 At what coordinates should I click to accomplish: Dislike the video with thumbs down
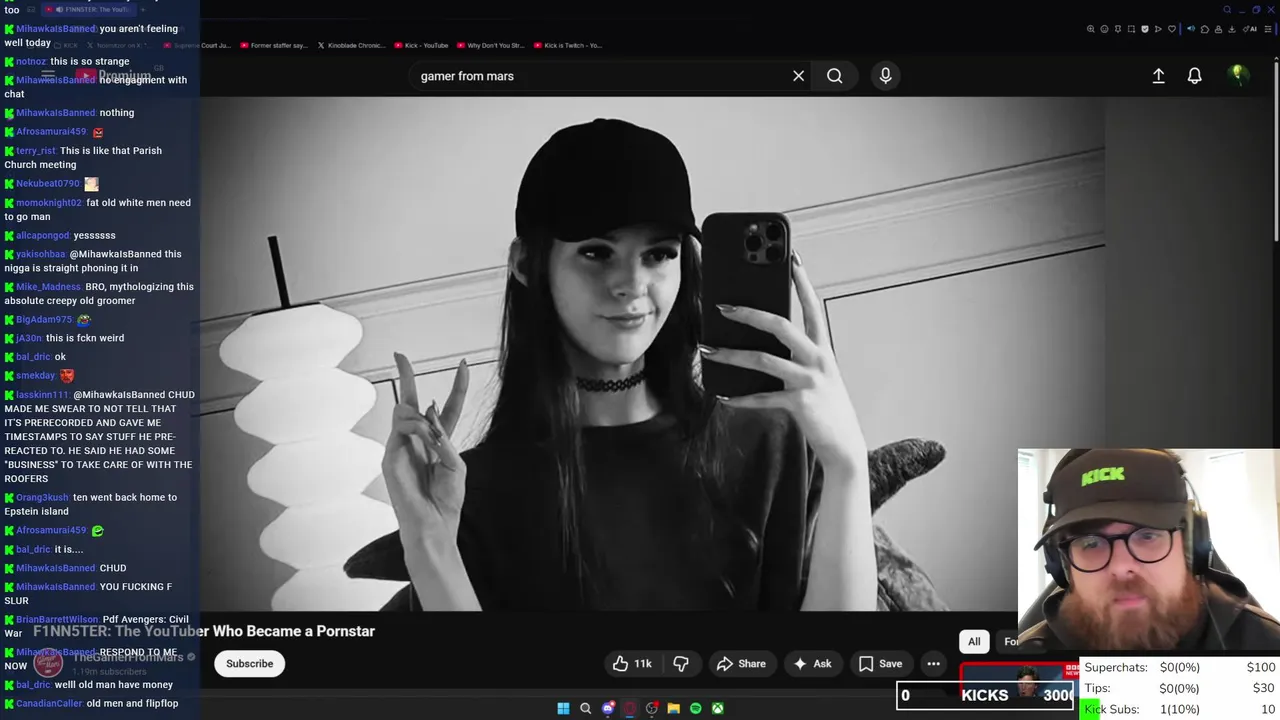(x=681, y=664)
